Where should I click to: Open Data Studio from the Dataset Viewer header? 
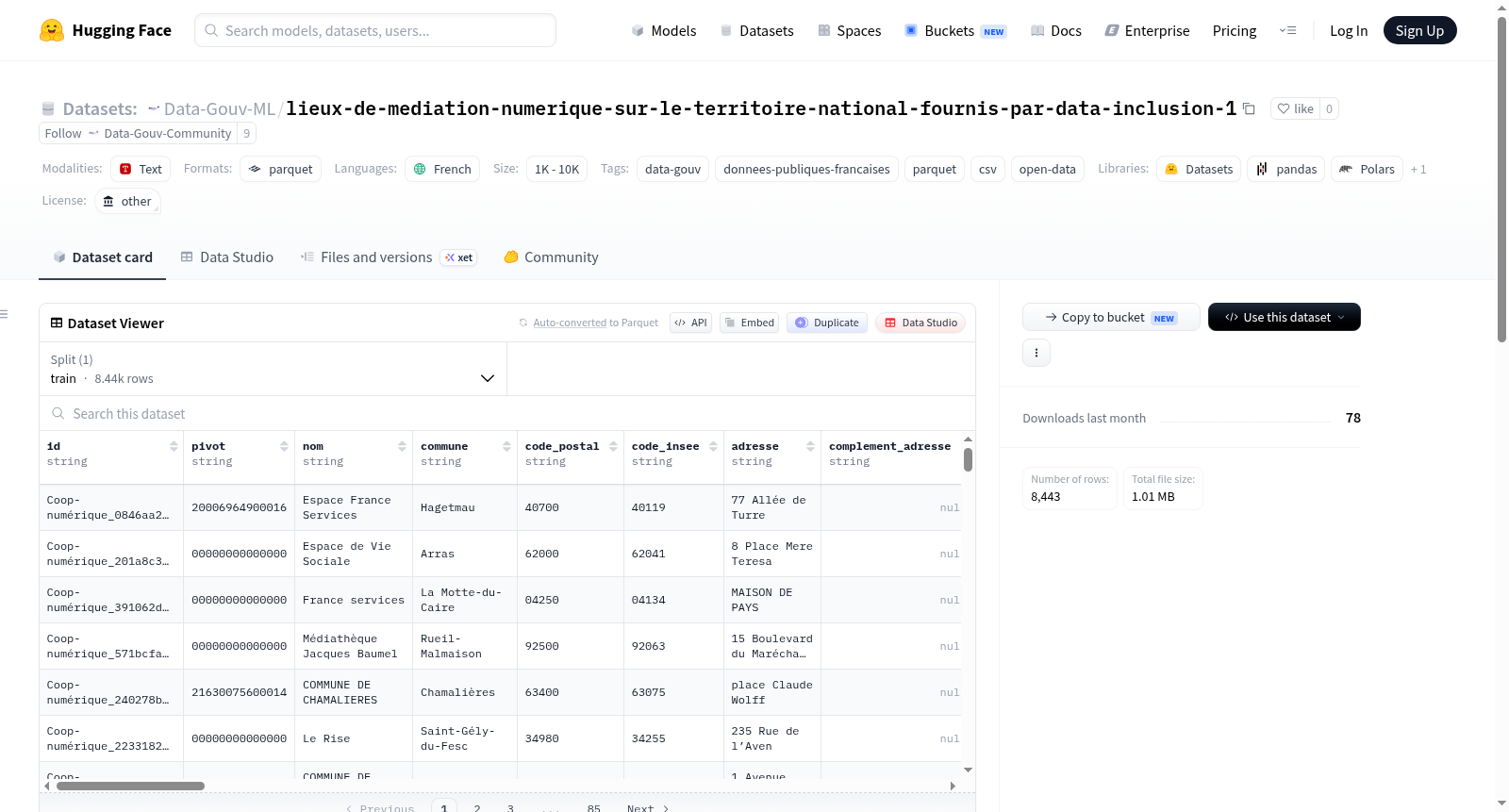pos(920,323)
